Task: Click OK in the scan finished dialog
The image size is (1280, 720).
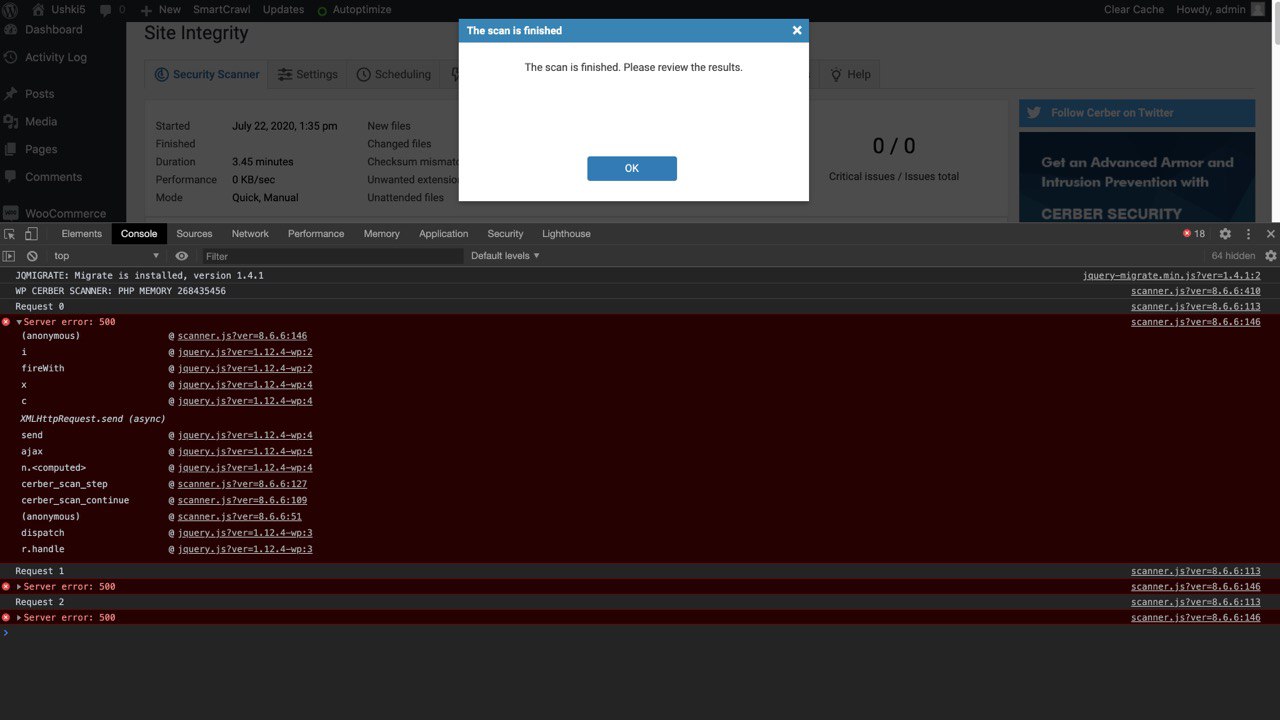Action: 632,168
